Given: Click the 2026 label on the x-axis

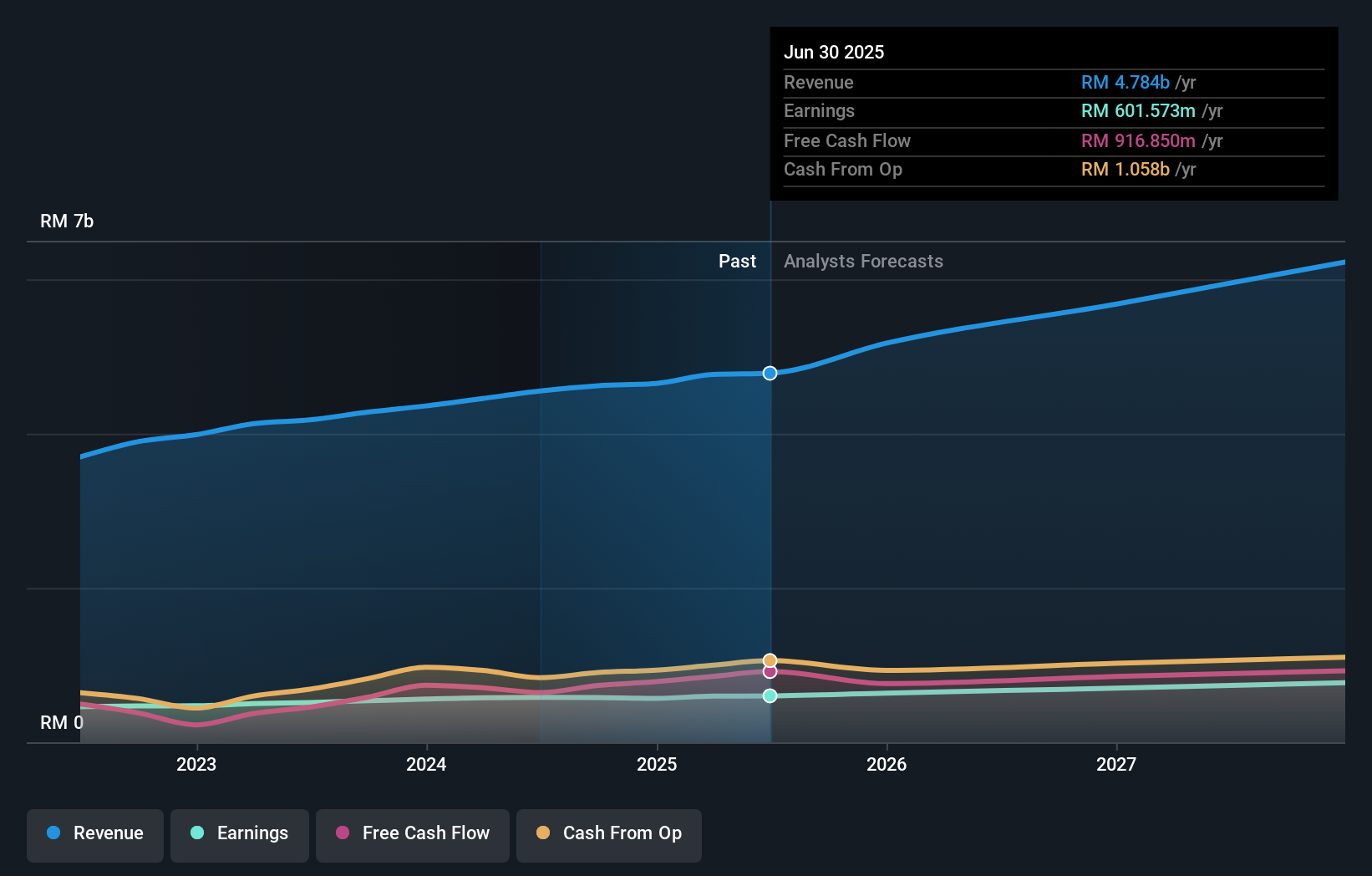Looking at the screenshot, I should [x=887, y=763].
